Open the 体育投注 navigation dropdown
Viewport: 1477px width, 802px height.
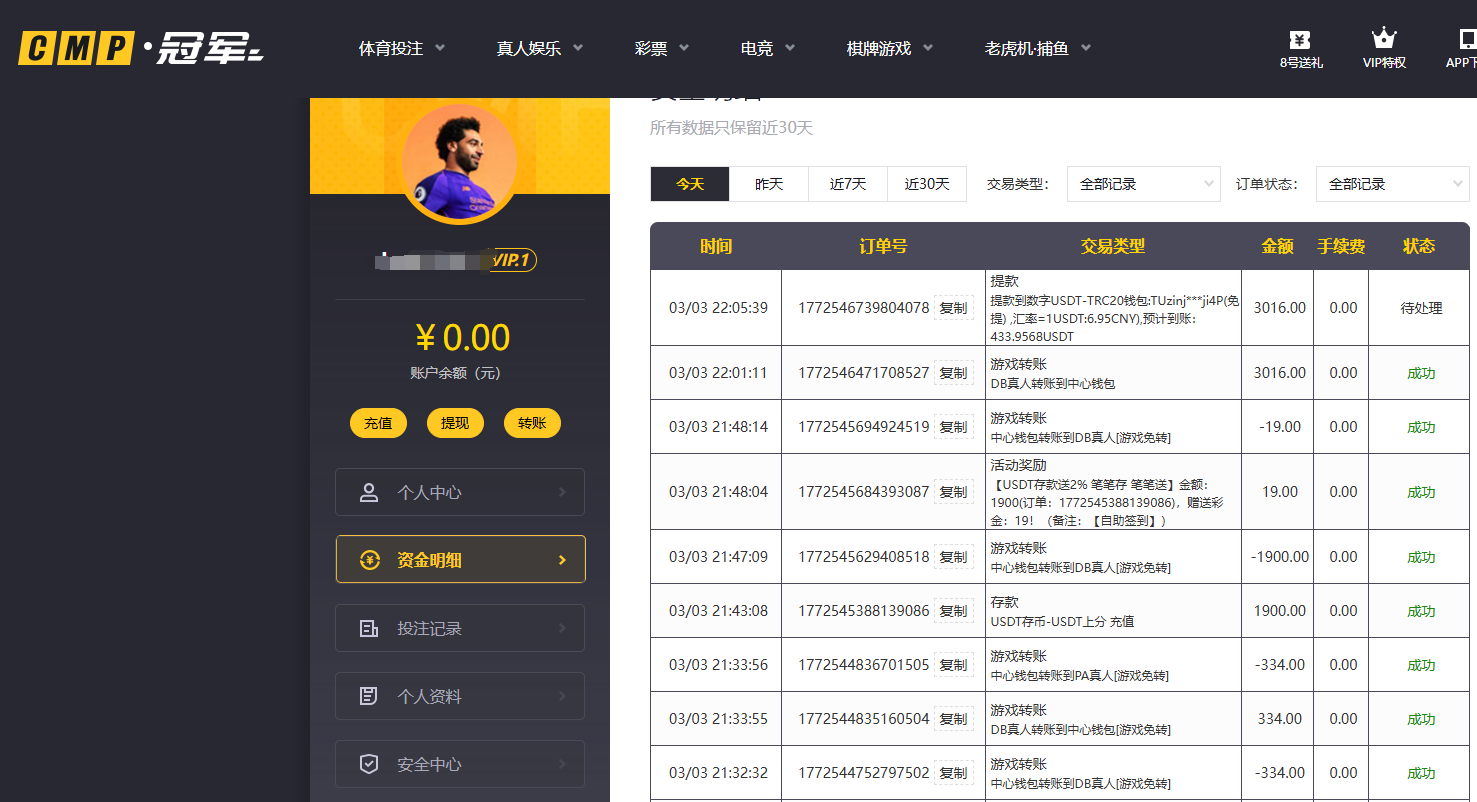[x=402, y=48]
